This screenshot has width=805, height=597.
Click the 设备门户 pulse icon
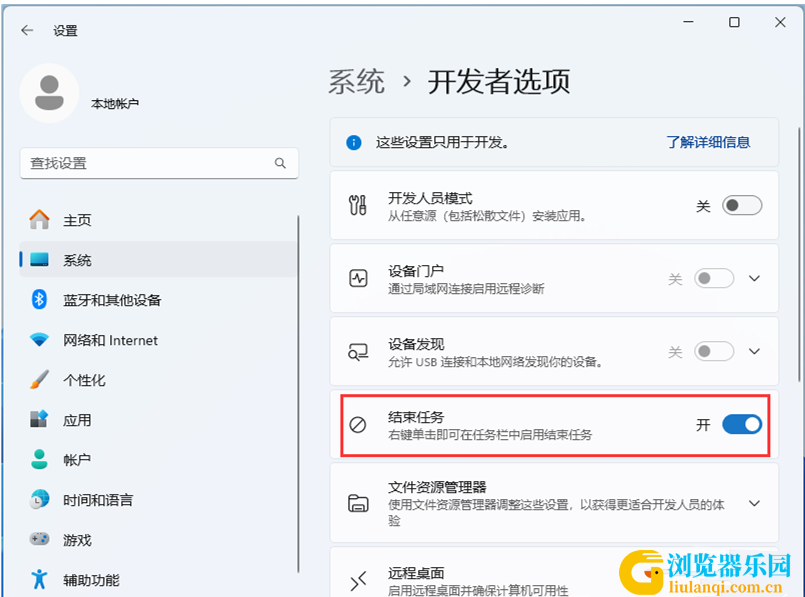[x=358, y=278]
